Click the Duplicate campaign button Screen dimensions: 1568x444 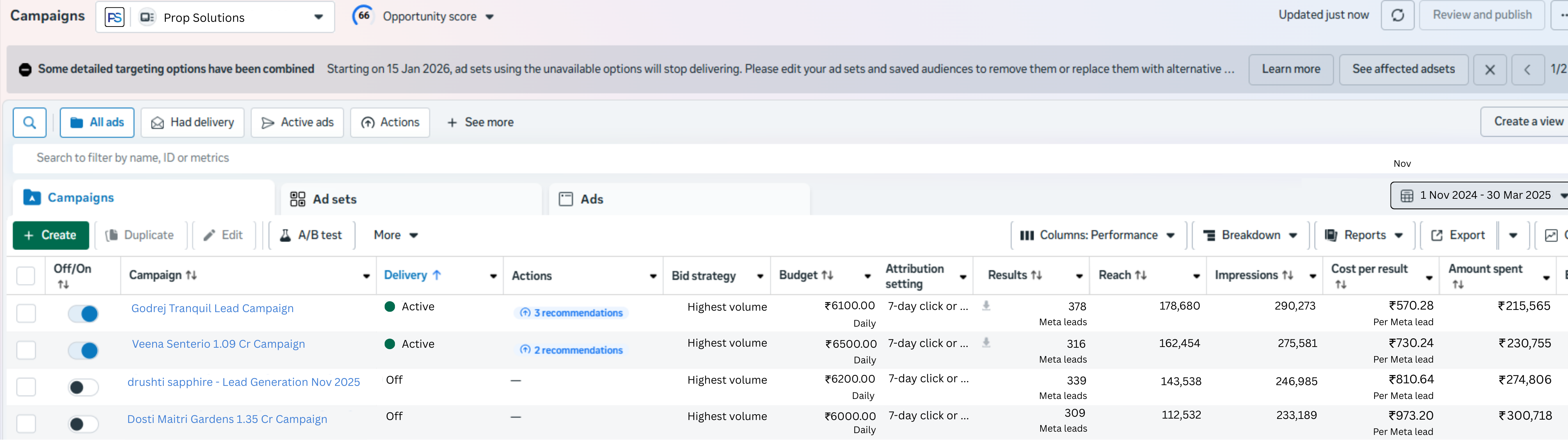coord(140,235)
